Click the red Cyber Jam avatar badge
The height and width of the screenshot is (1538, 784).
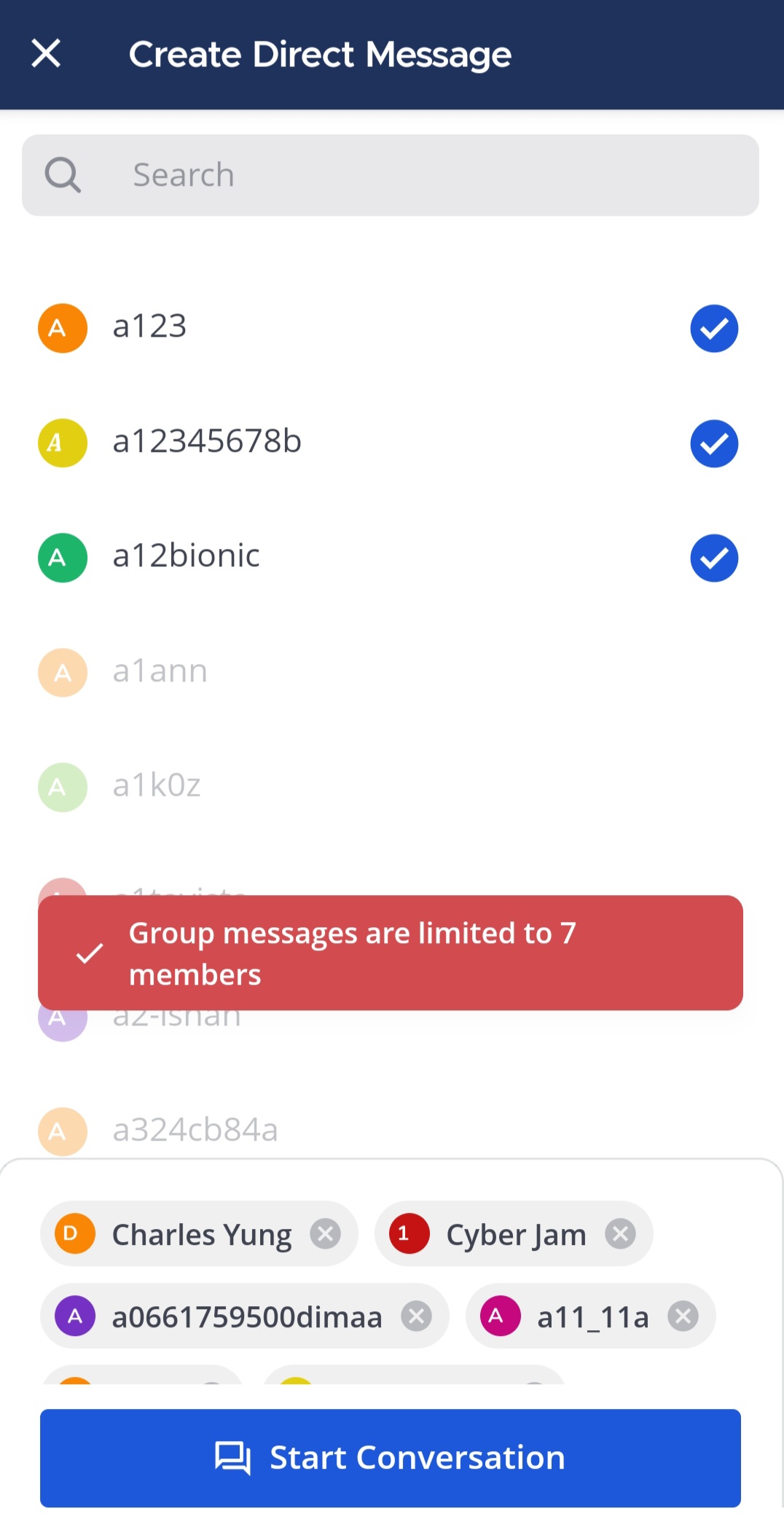click(409, 1233)
